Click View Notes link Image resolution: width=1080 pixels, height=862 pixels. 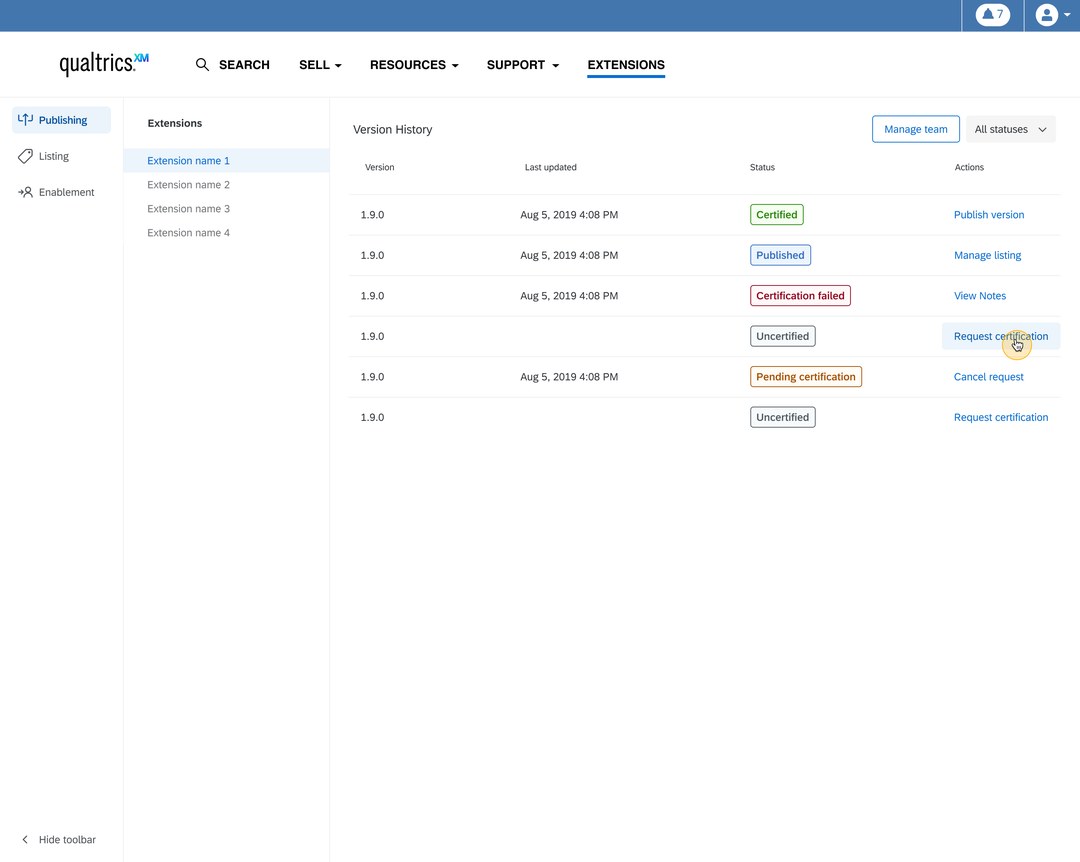coord(979,296)
